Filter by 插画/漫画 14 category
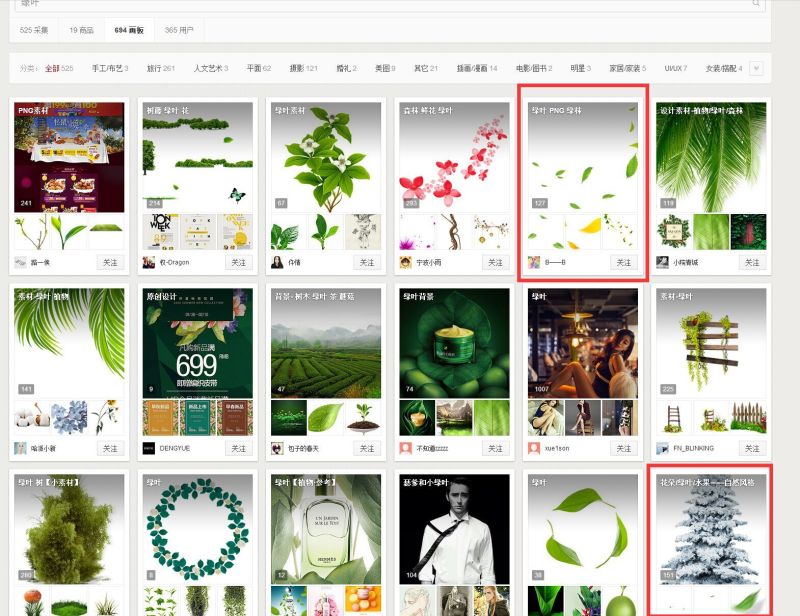This screenshot has height=616, width=800. 477,68
